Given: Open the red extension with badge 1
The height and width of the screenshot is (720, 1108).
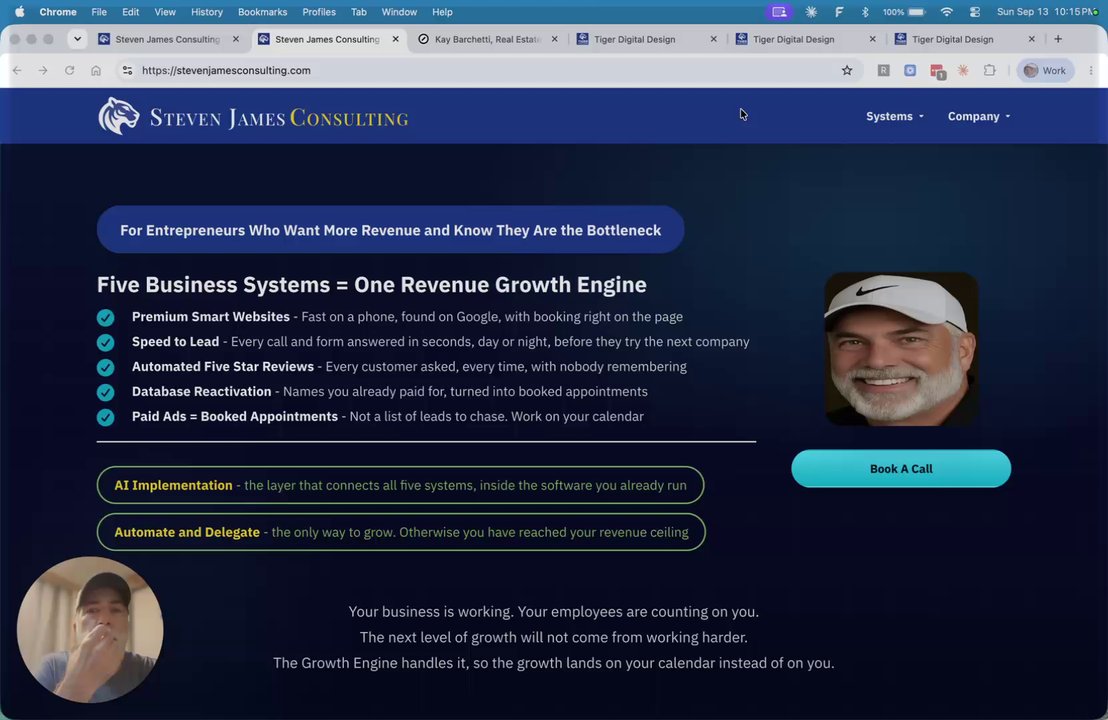Looking at the screenshot, I should [x=937, y=71].
